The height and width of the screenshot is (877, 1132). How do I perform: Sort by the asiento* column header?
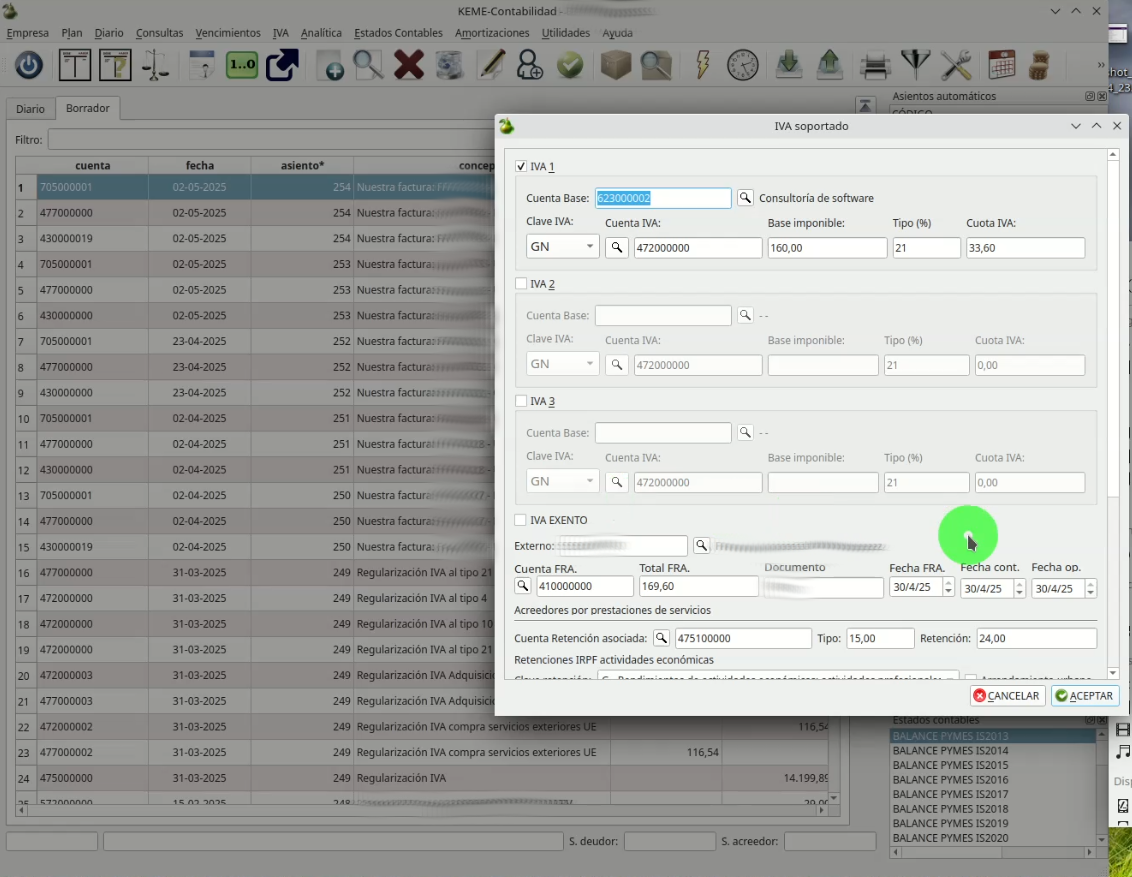click(x=302, y=165)
